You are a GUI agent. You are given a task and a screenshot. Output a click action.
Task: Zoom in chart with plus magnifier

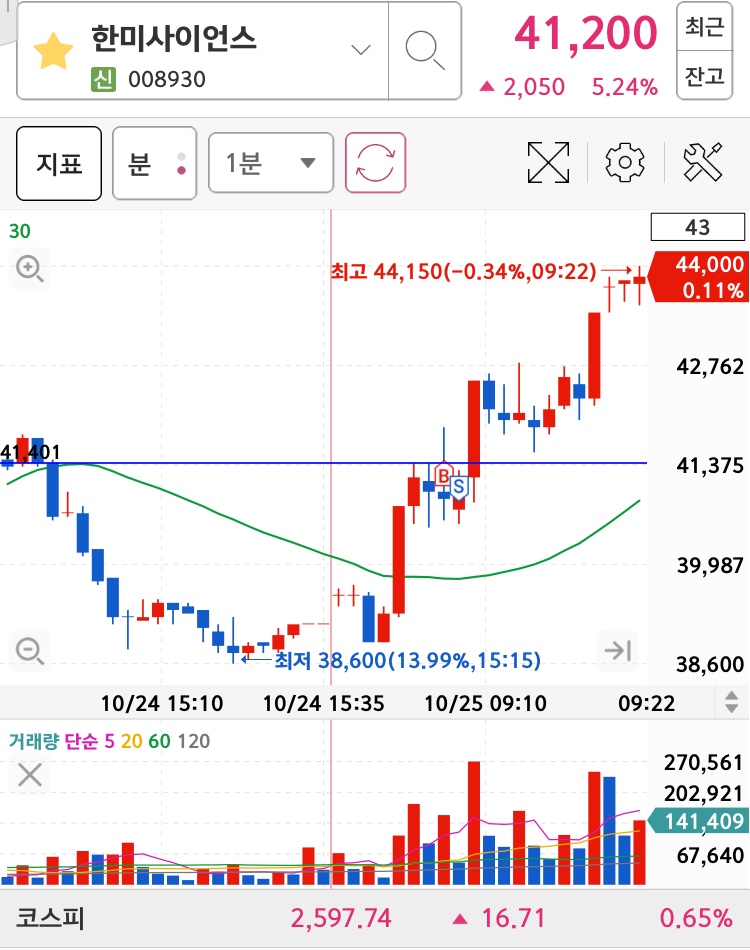pos(29,268)
